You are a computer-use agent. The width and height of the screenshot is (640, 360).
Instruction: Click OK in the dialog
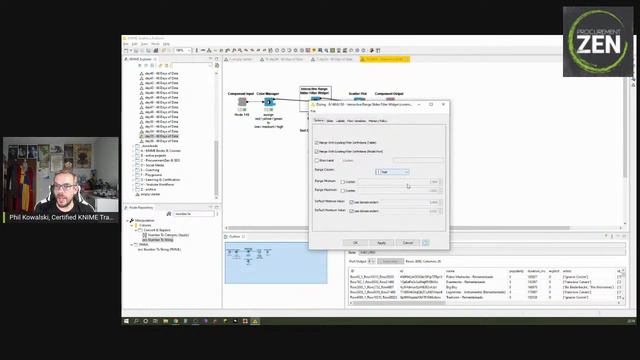click(355, 243)
